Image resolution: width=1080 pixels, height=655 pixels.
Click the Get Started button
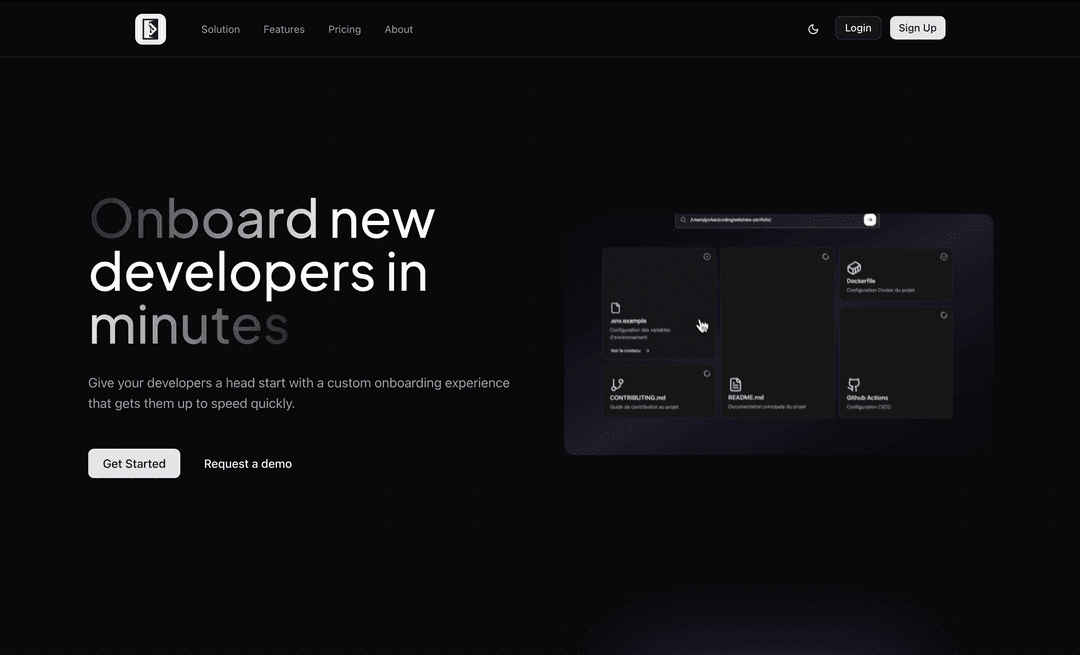click(134, 464)
